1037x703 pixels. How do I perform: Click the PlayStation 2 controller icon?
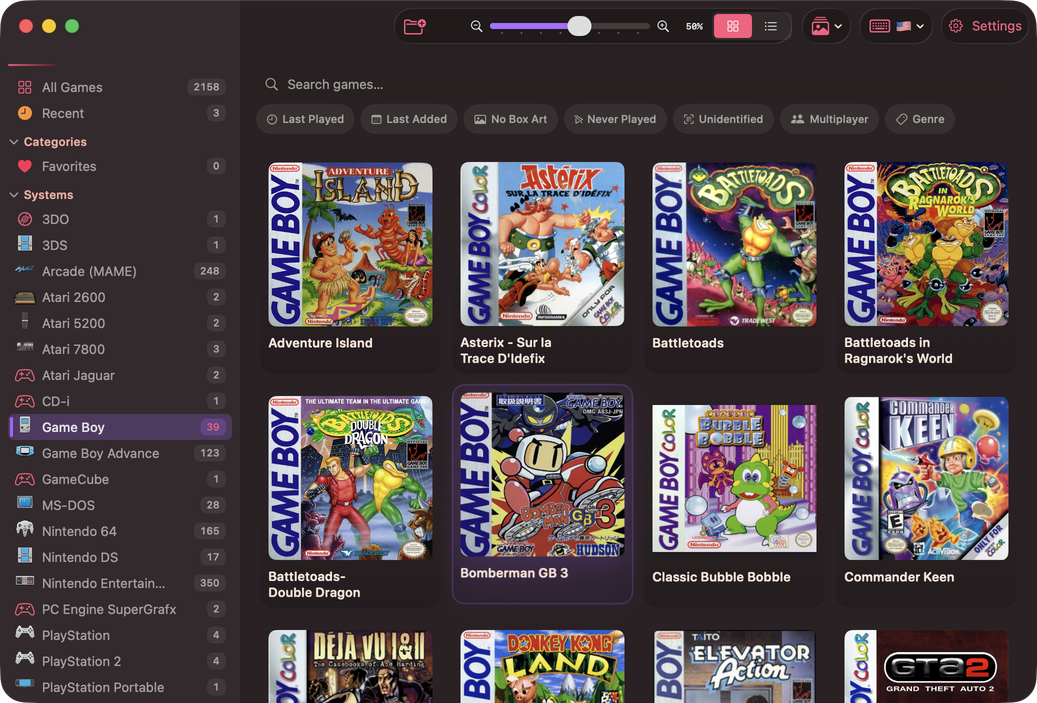(x=24, y=659)
